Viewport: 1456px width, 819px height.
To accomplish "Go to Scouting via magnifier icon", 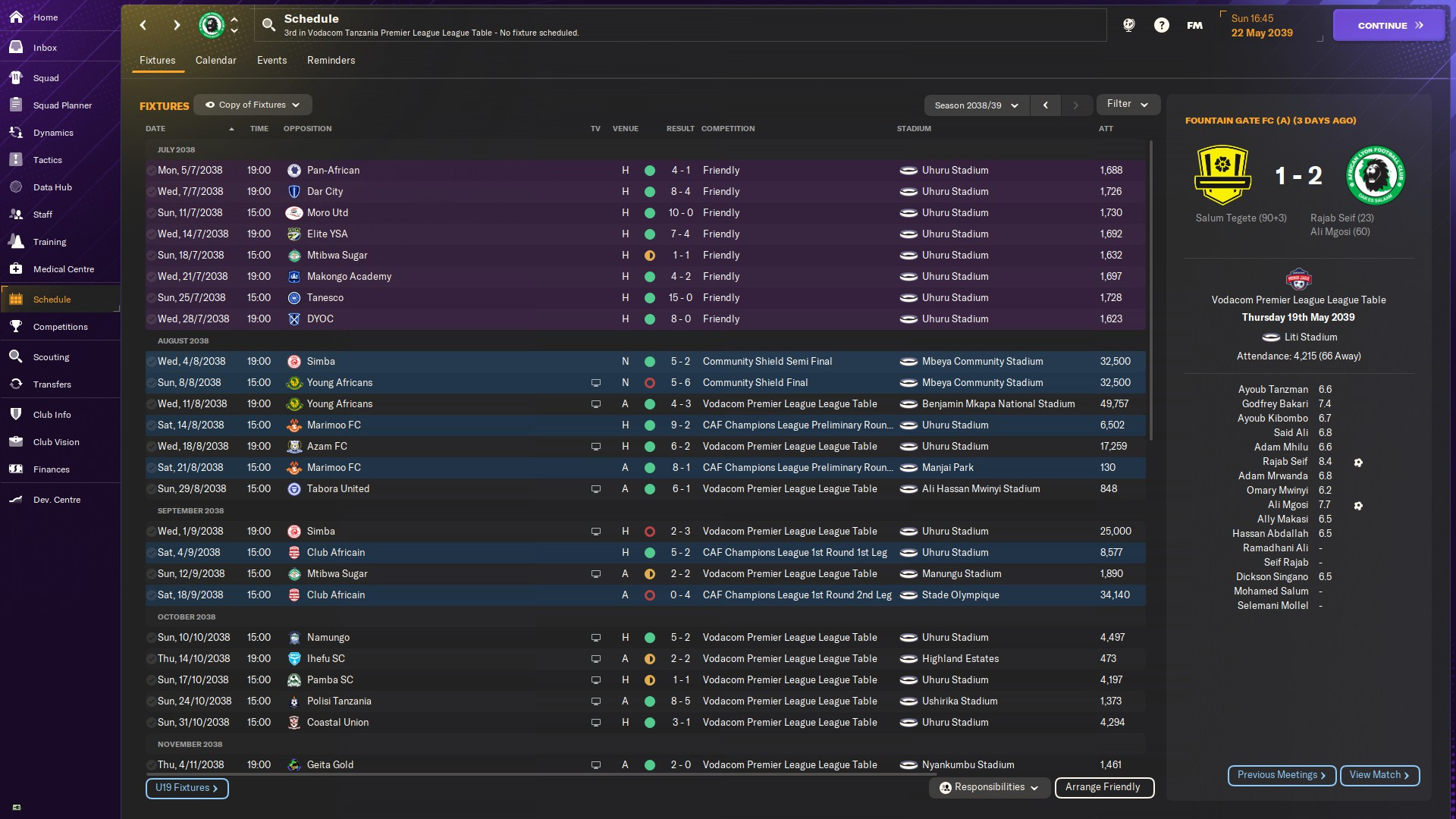I will pyautogui.click(x=16, y=357).
